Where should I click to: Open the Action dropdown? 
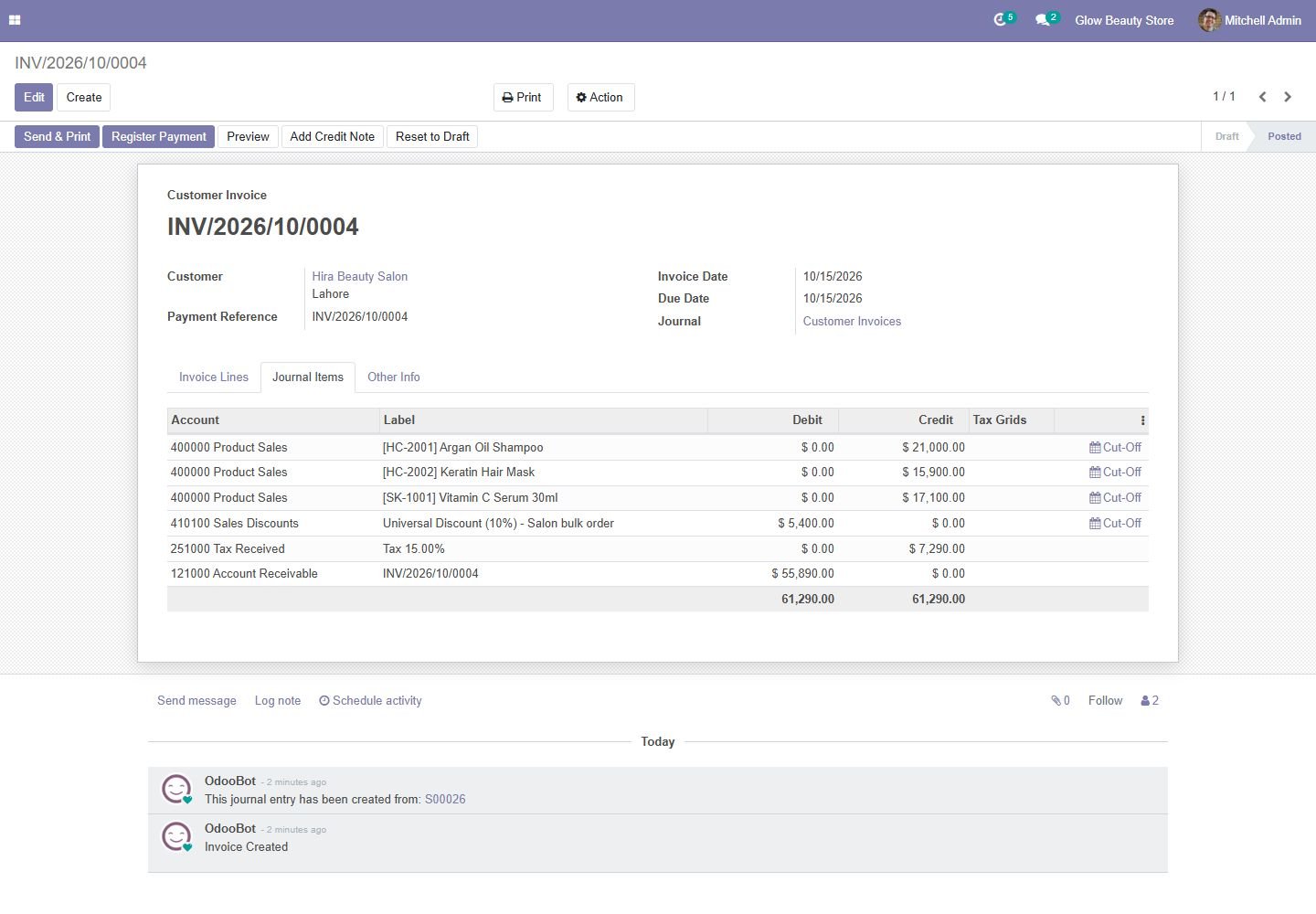pyautogui.click(x=600, y=98)
